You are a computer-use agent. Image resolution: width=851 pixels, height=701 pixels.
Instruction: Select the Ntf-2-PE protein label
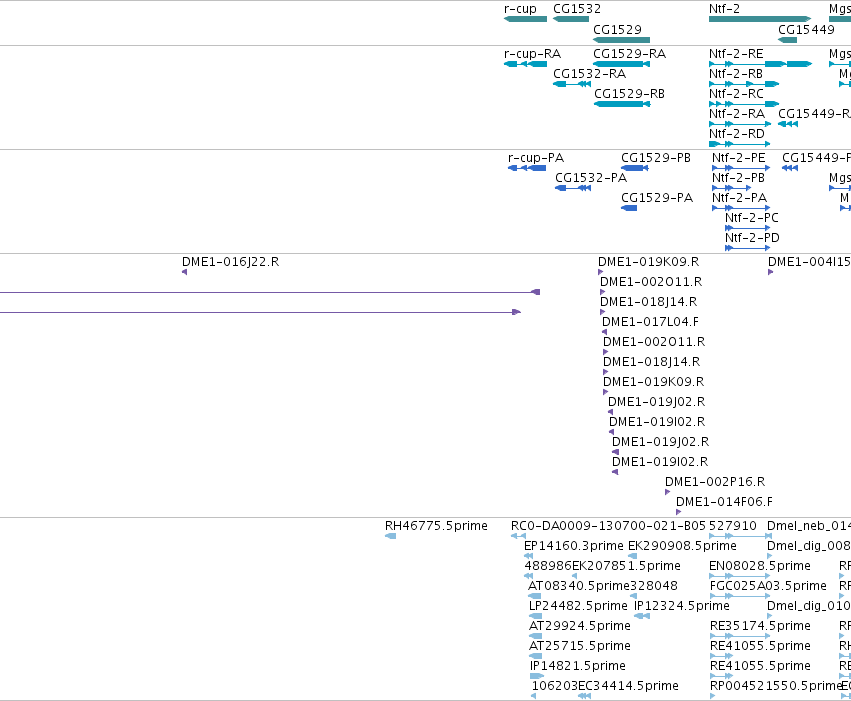point(739,158)
